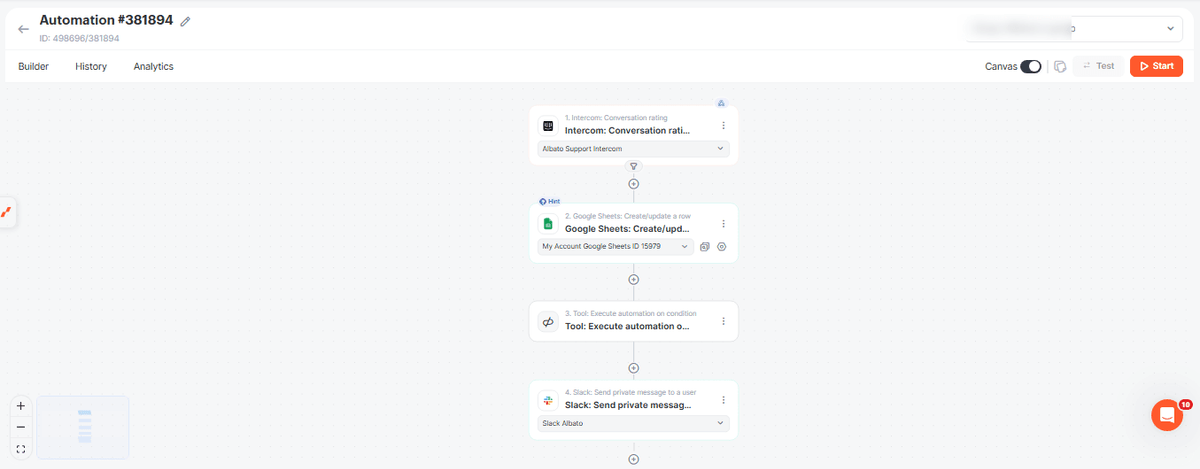Click the copy automation icon beside Canvas toggle

tap(1060, 67)
